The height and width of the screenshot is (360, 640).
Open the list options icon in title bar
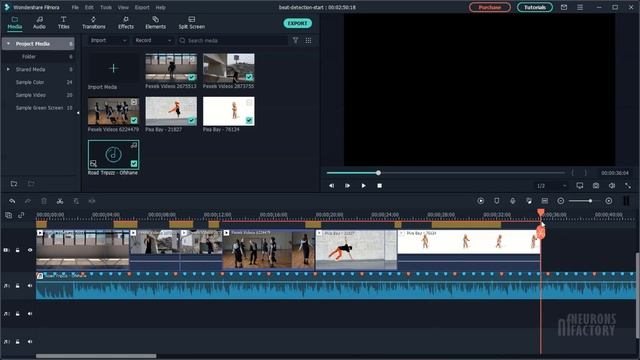click(580, 7)
